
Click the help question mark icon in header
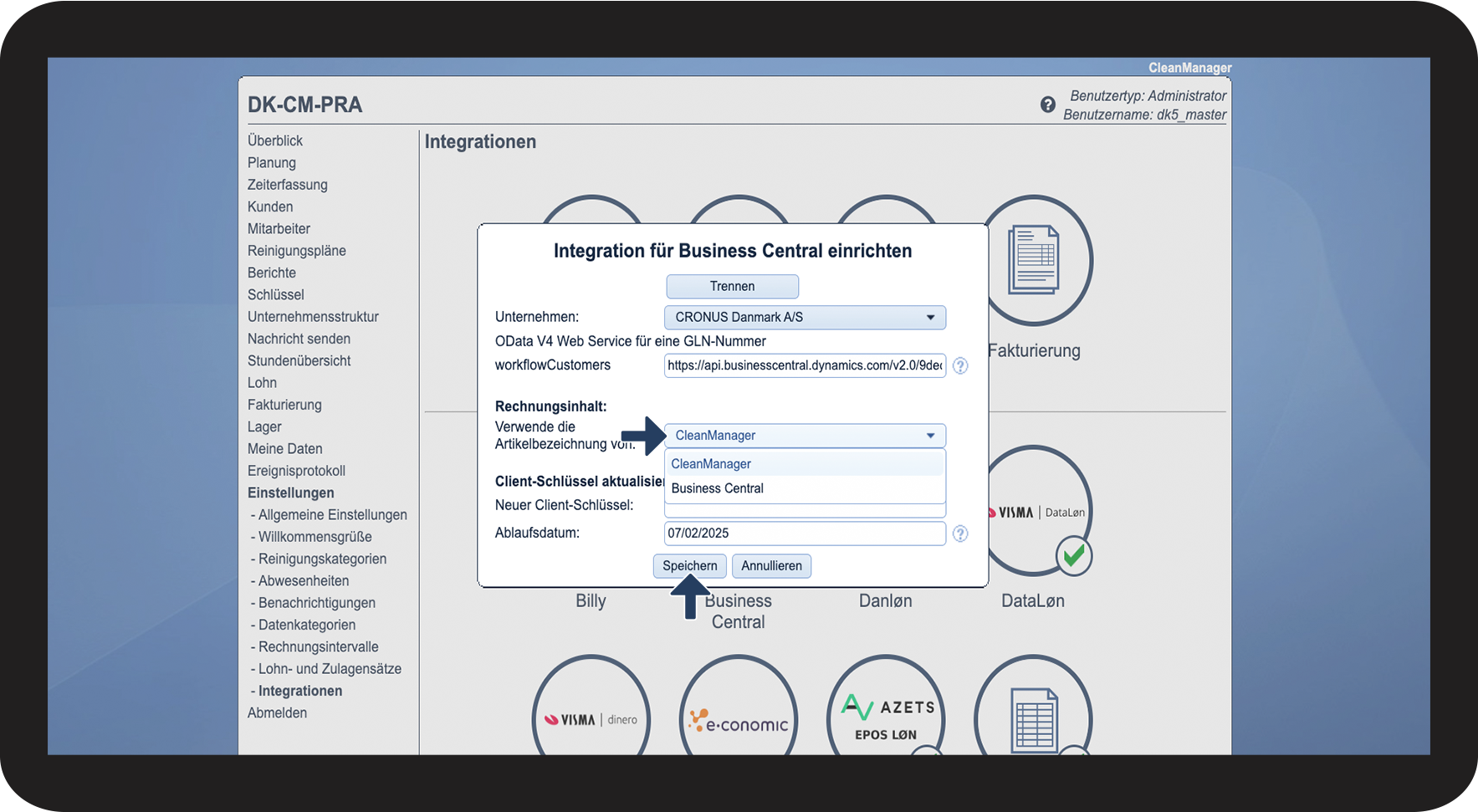1047,105
